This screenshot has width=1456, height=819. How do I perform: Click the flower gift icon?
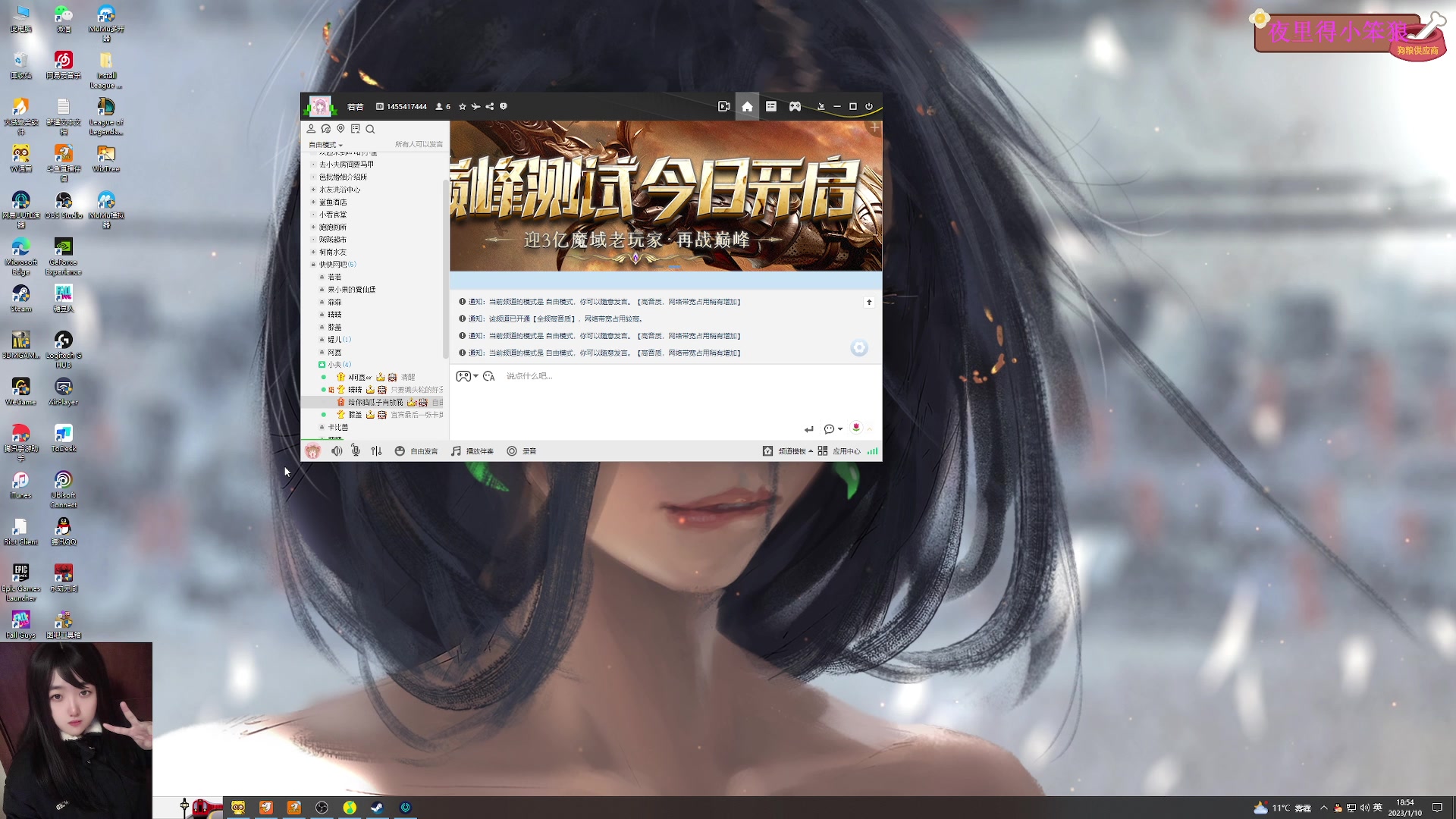[856, 428]
